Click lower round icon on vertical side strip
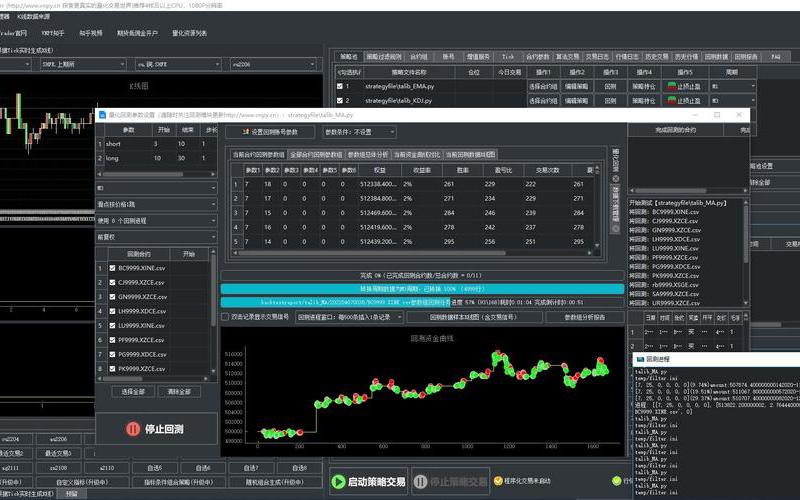The width and height of the screenshot is (800, 500). [x=615, y=229]
